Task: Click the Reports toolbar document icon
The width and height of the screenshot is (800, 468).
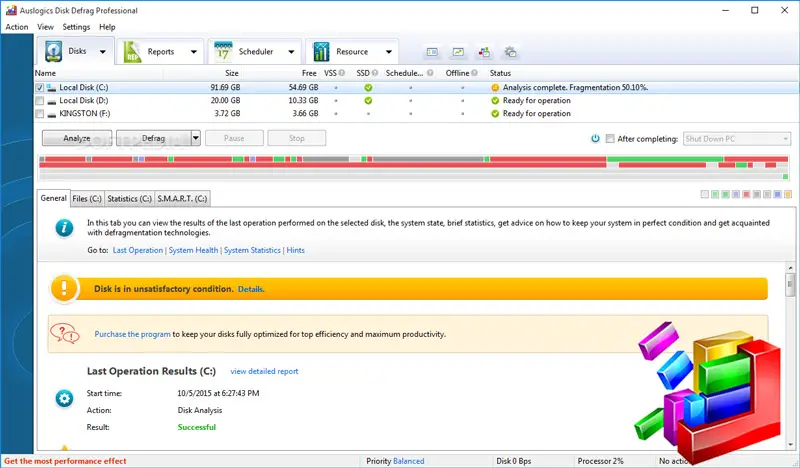Action: click(132, 52)
